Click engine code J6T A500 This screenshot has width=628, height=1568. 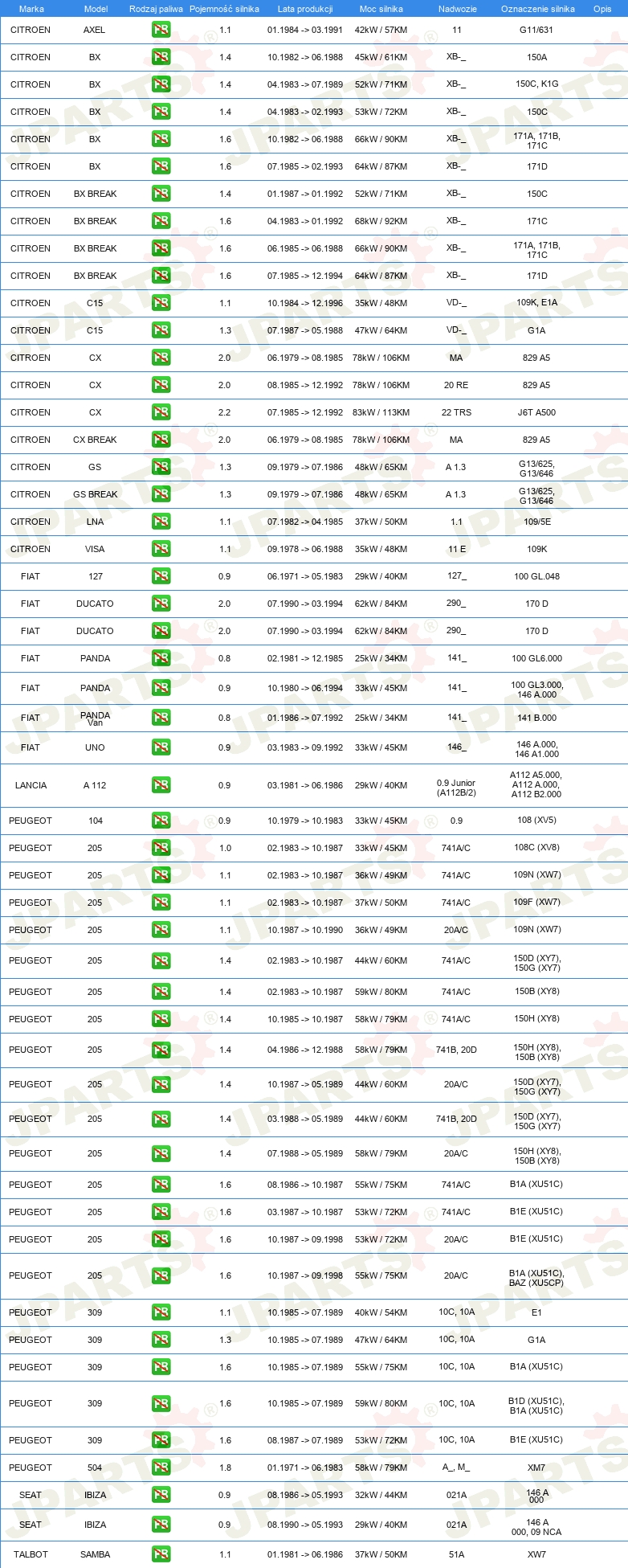point(536,412)
